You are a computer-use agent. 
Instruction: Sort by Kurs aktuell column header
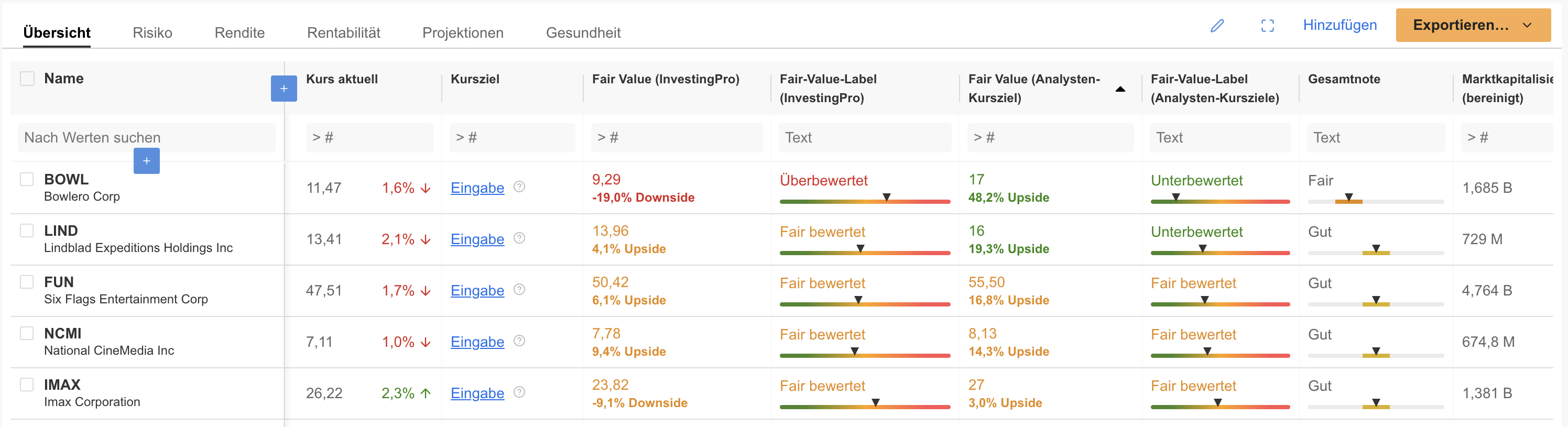(x=342, y=79)
